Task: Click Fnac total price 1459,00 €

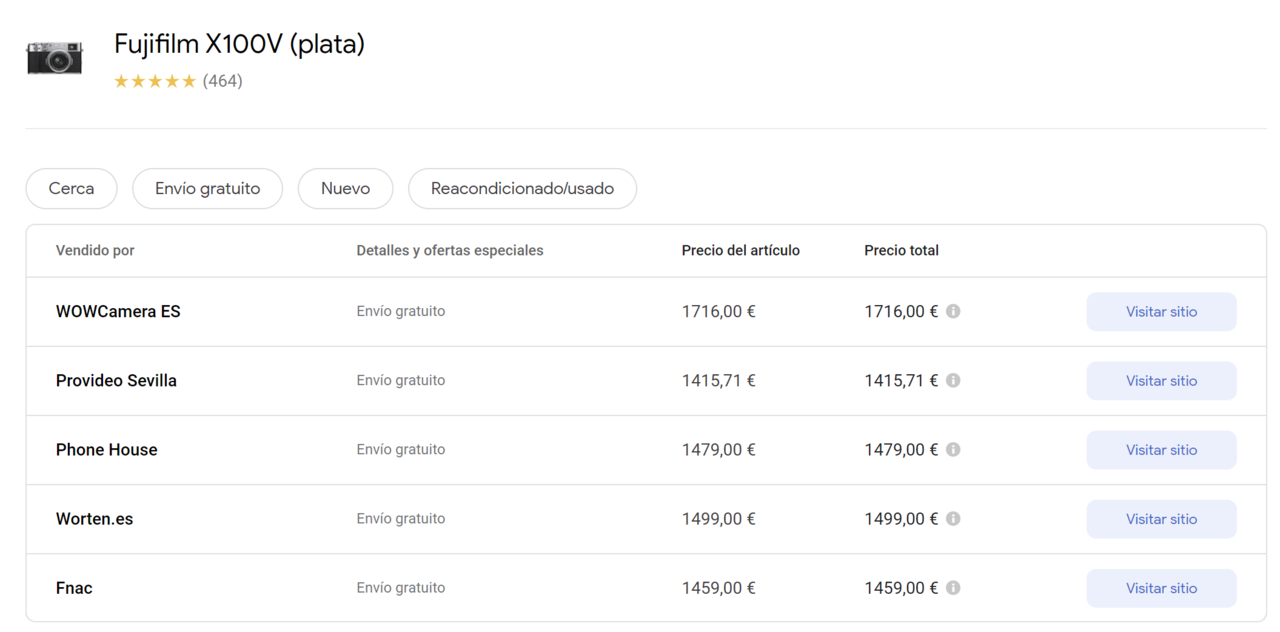Action: coord(902,587)
